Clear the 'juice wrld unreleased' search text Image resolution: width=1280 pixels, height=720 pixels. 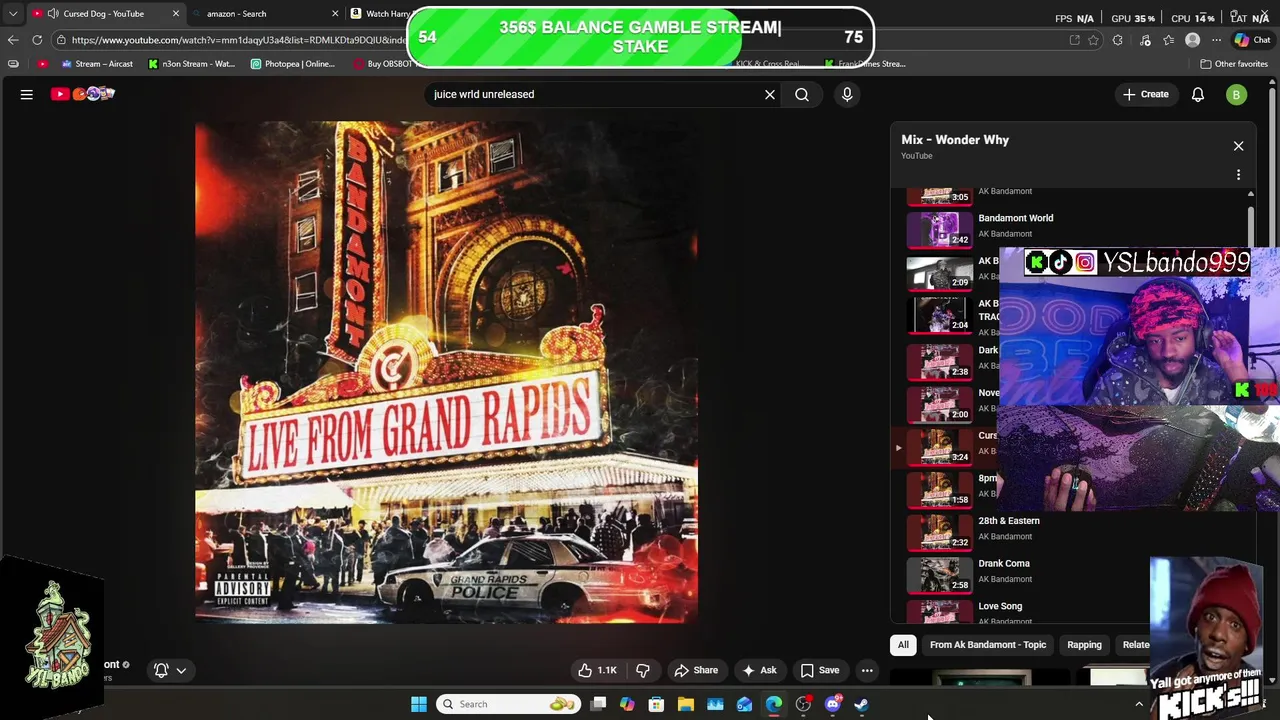click(x=770, y=94)
